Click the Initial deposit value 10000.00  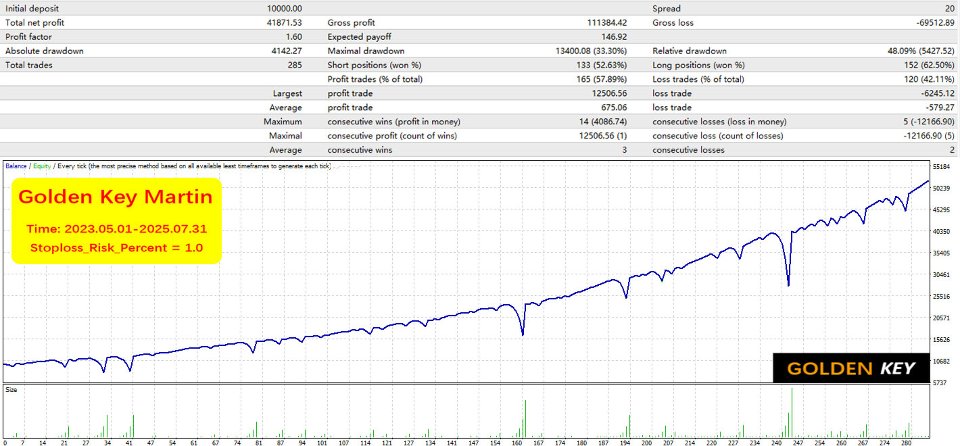click(285, 9)
